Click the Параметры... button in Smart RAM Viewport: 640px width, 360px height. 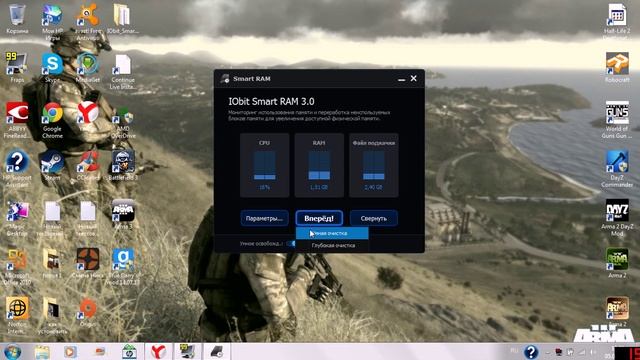(264, 218)
